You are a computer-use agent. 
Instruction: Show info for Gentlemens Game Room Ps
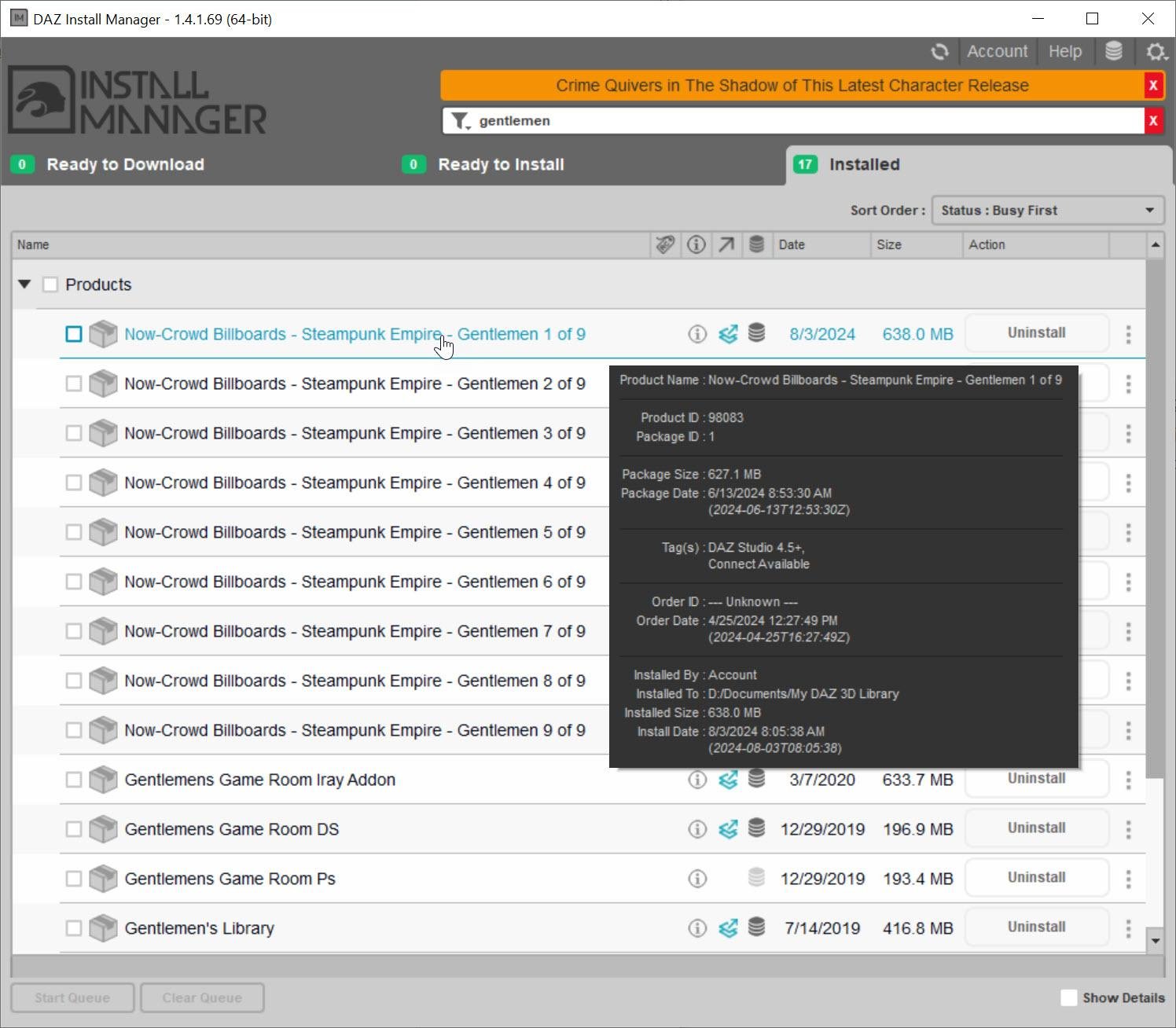697,879
